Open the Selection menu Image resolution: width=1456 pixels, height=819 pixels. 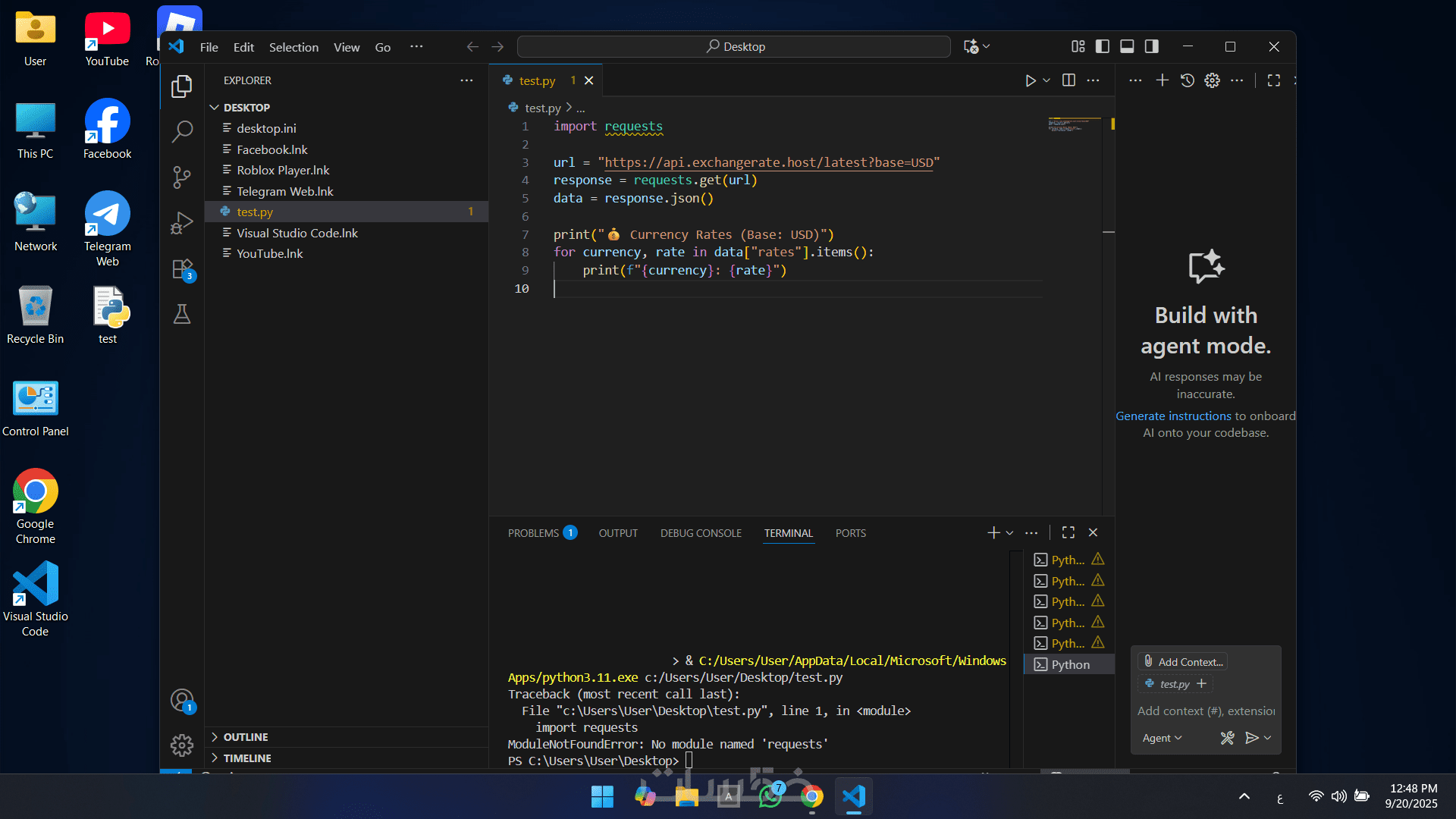click(x=293, y=47)
